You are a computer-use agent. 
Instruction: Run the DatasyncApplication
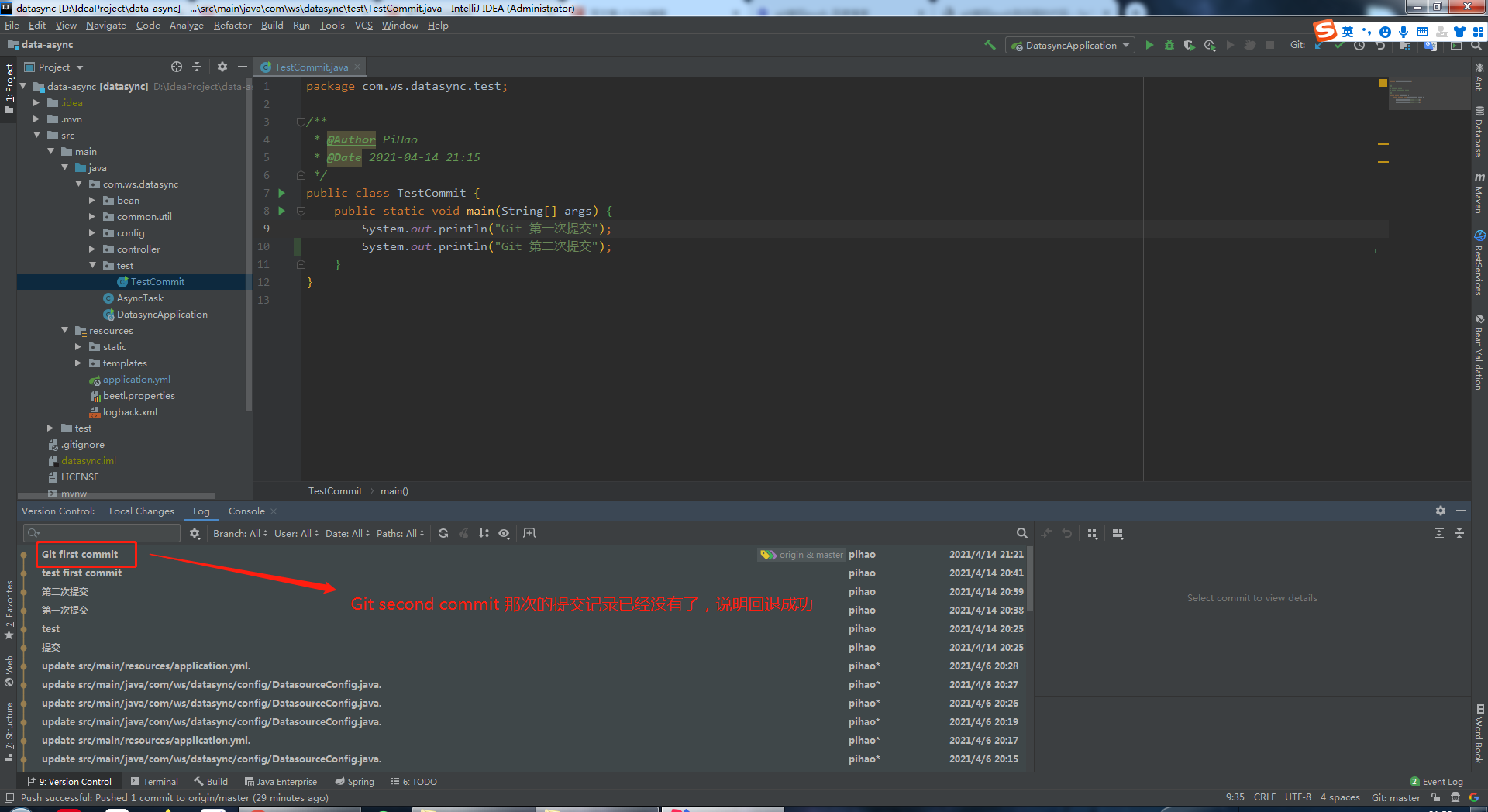coord(1149,45)
